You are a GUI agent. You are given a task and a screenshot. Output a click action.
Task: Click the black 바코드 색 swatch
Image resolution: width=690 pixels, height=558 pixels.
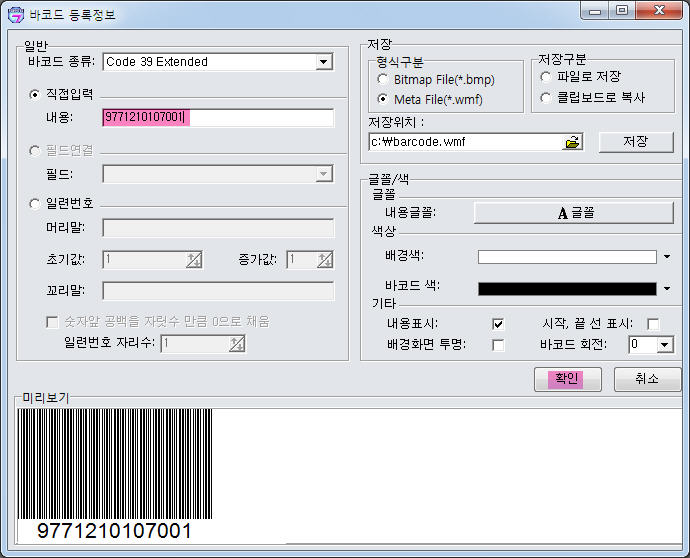[x=567, y=289]
